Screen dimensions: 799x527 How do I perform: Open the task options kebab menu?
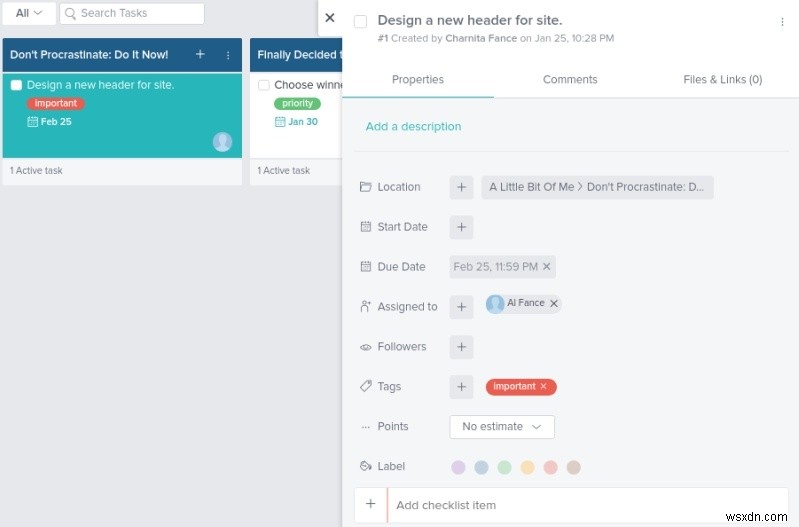coord(782,22)
